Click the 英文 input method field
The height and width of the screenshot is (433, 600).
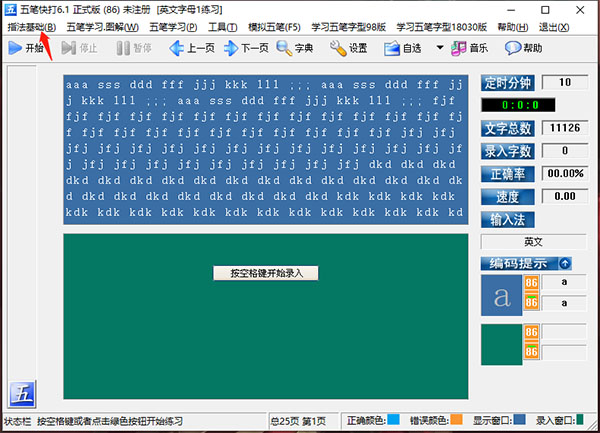[533, 242]
